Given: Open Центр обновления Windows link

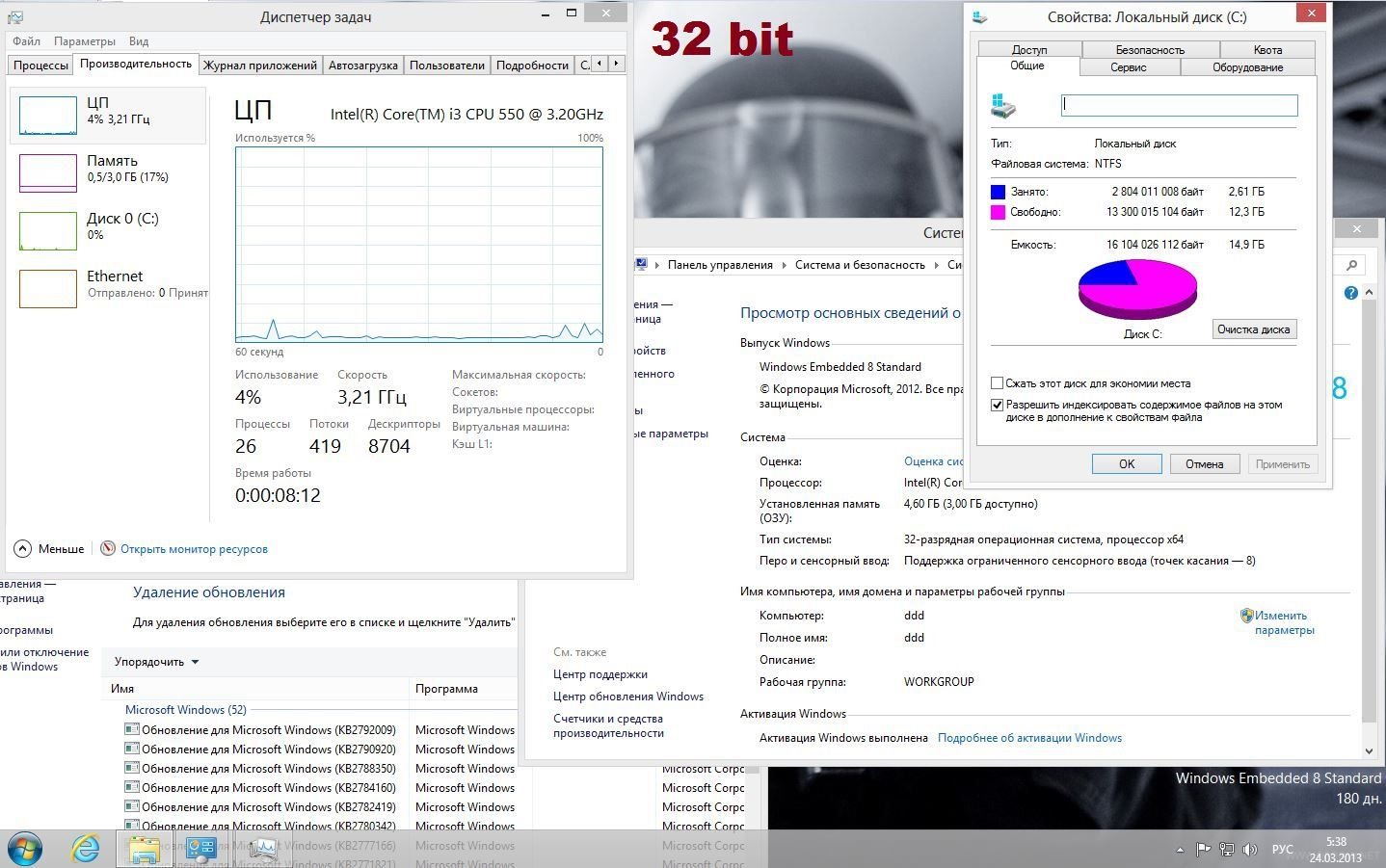Looking at the screenshot, I should (628, 697).
